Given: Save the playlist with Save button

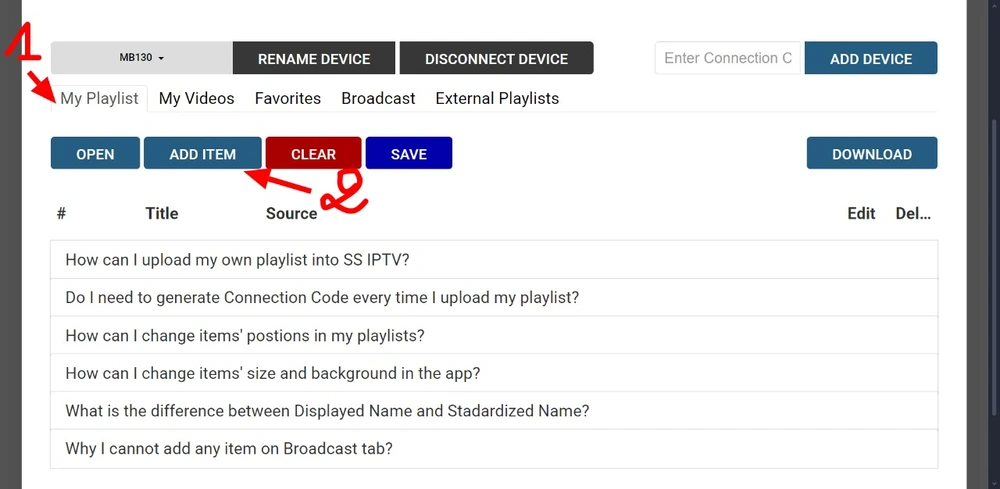Looking at the screenshot, I should tap(408, 154).
